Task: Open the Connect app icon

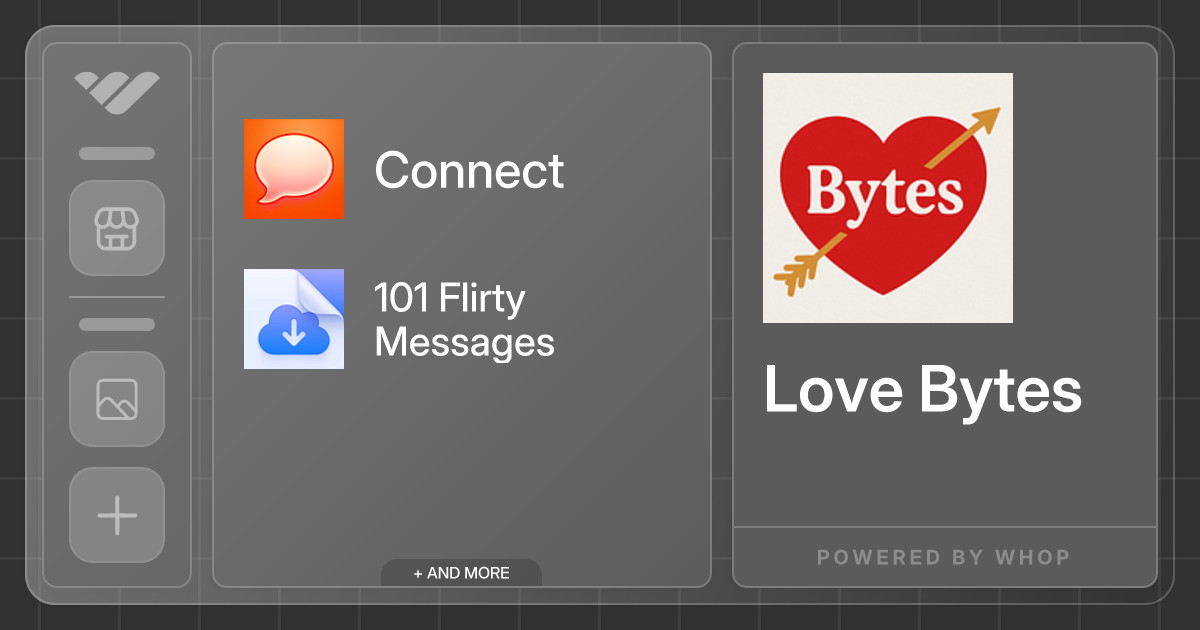Action: click(x=293, y=170)
